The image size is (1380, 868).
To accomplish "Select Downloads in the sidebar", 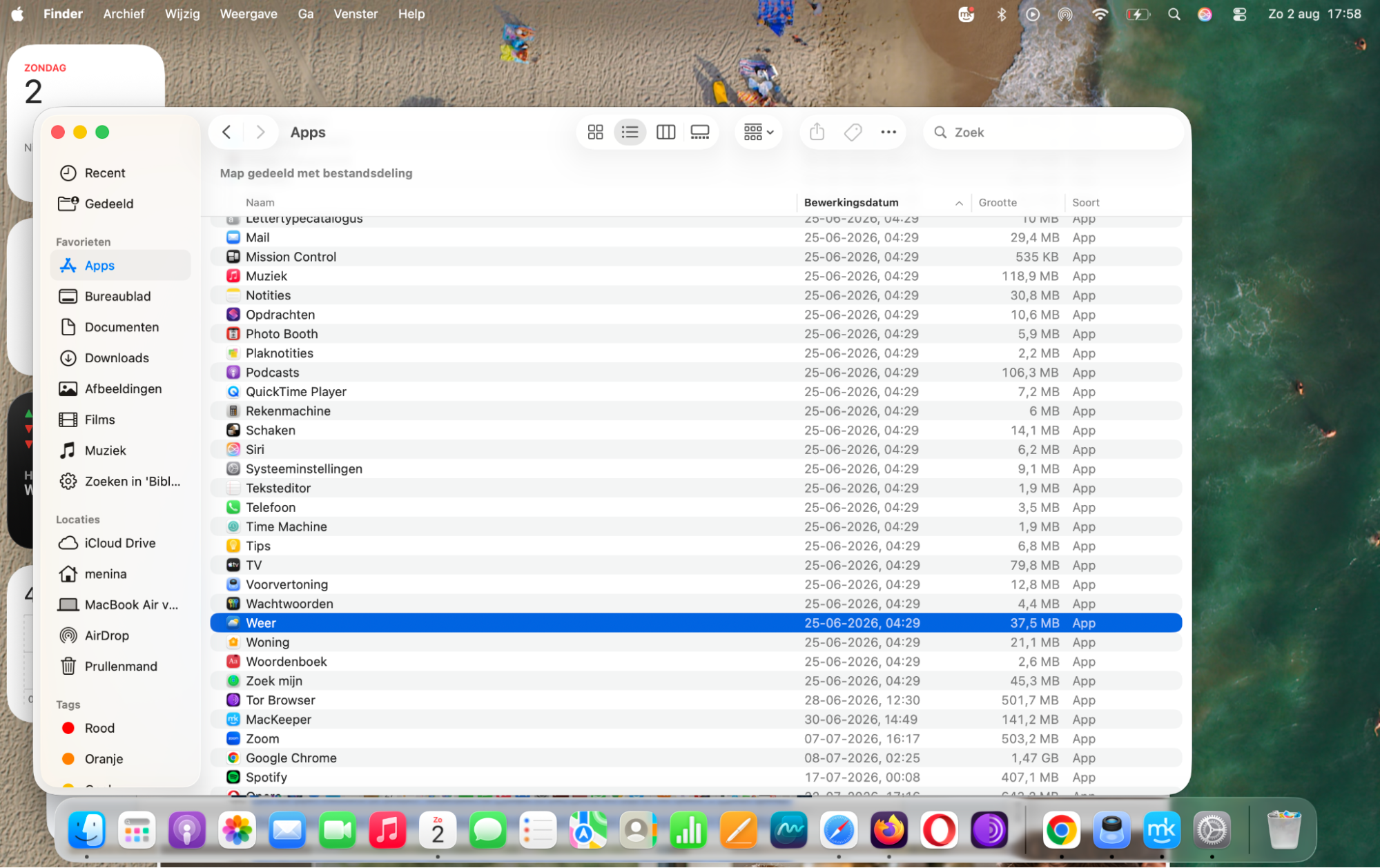I will 120,357.
